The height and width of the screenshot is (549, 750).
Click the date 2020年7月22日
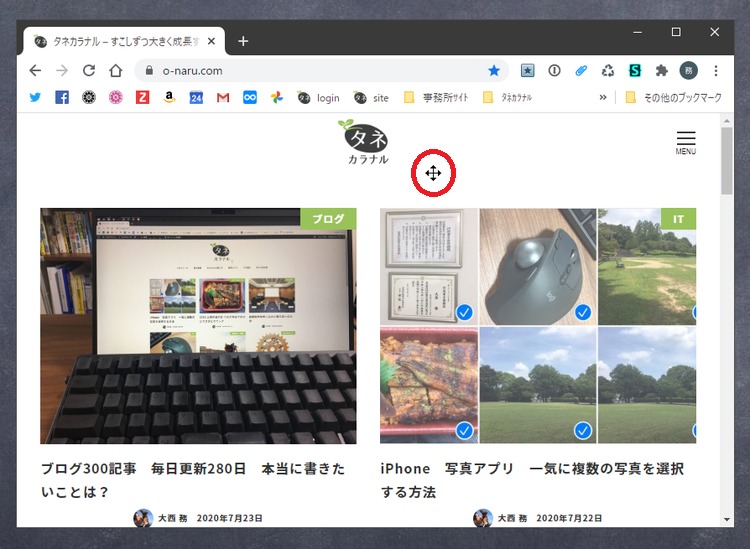click(x=569, y=518)
